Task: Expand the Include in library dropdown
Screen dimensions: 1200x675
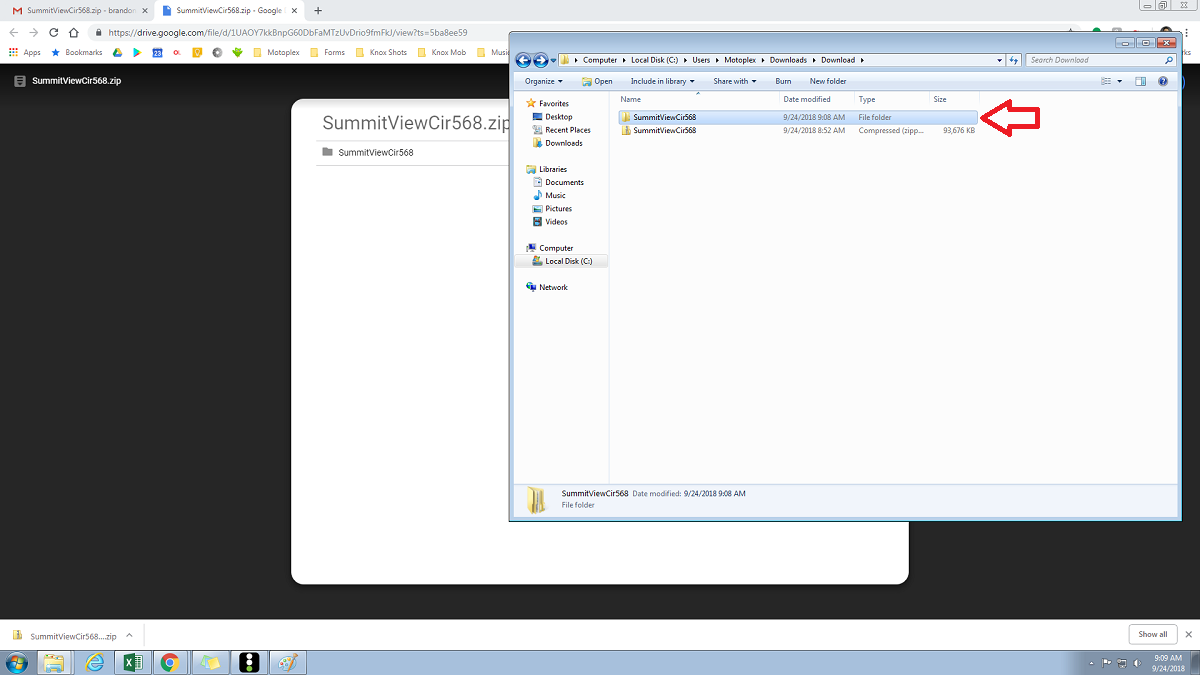Action: point(662,81)
